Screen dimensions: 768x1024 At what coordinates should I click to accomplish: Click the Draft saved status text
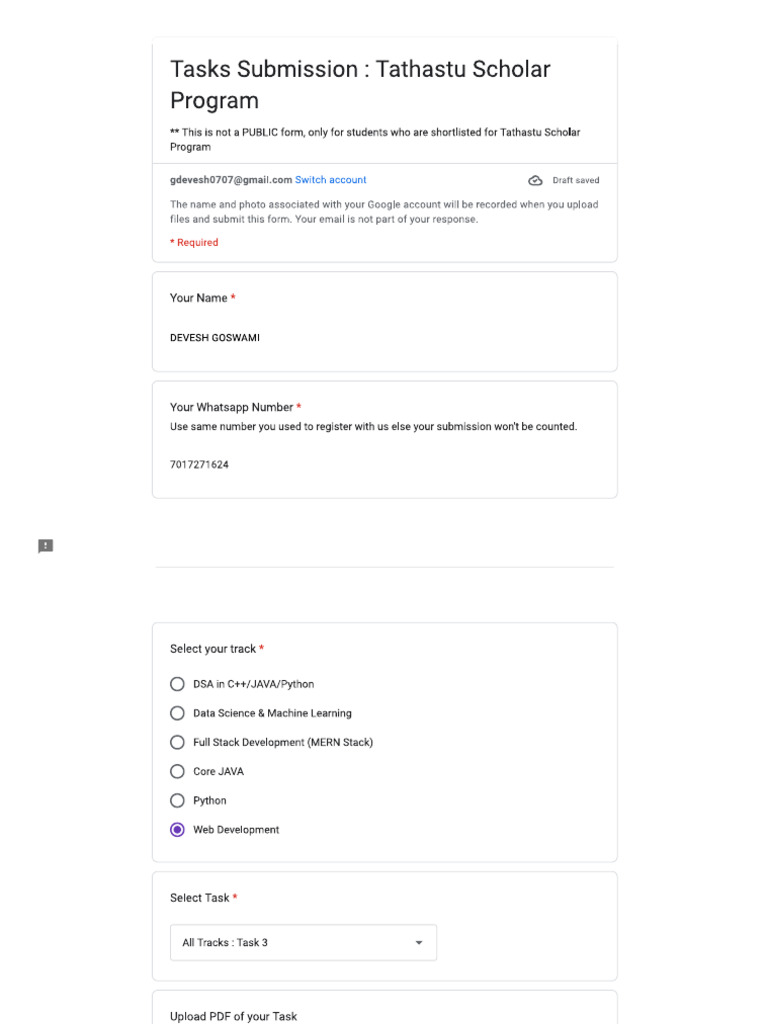click(576, 181)
